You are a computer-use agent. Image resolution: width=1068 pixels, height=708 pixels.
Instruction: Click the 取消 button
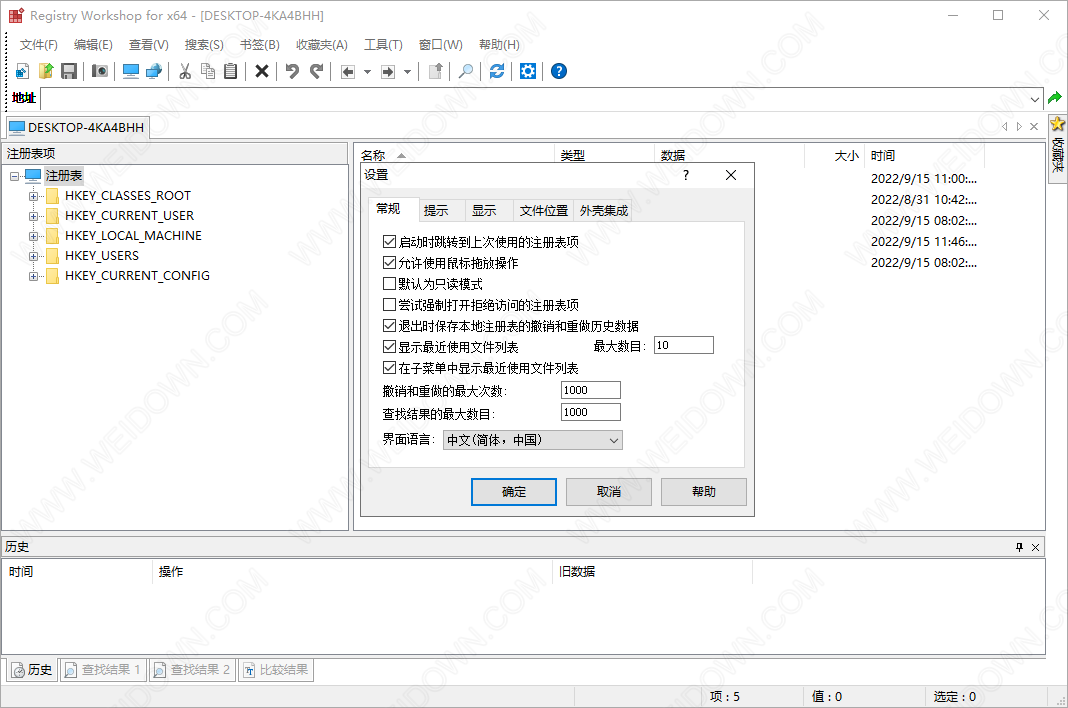point(608,492)
